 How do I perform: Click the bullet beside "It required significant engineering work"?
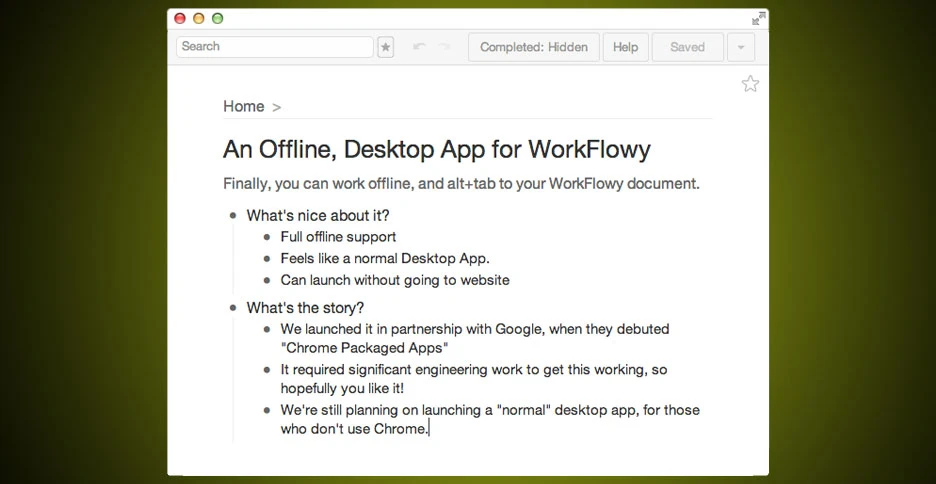pos(267,370)
